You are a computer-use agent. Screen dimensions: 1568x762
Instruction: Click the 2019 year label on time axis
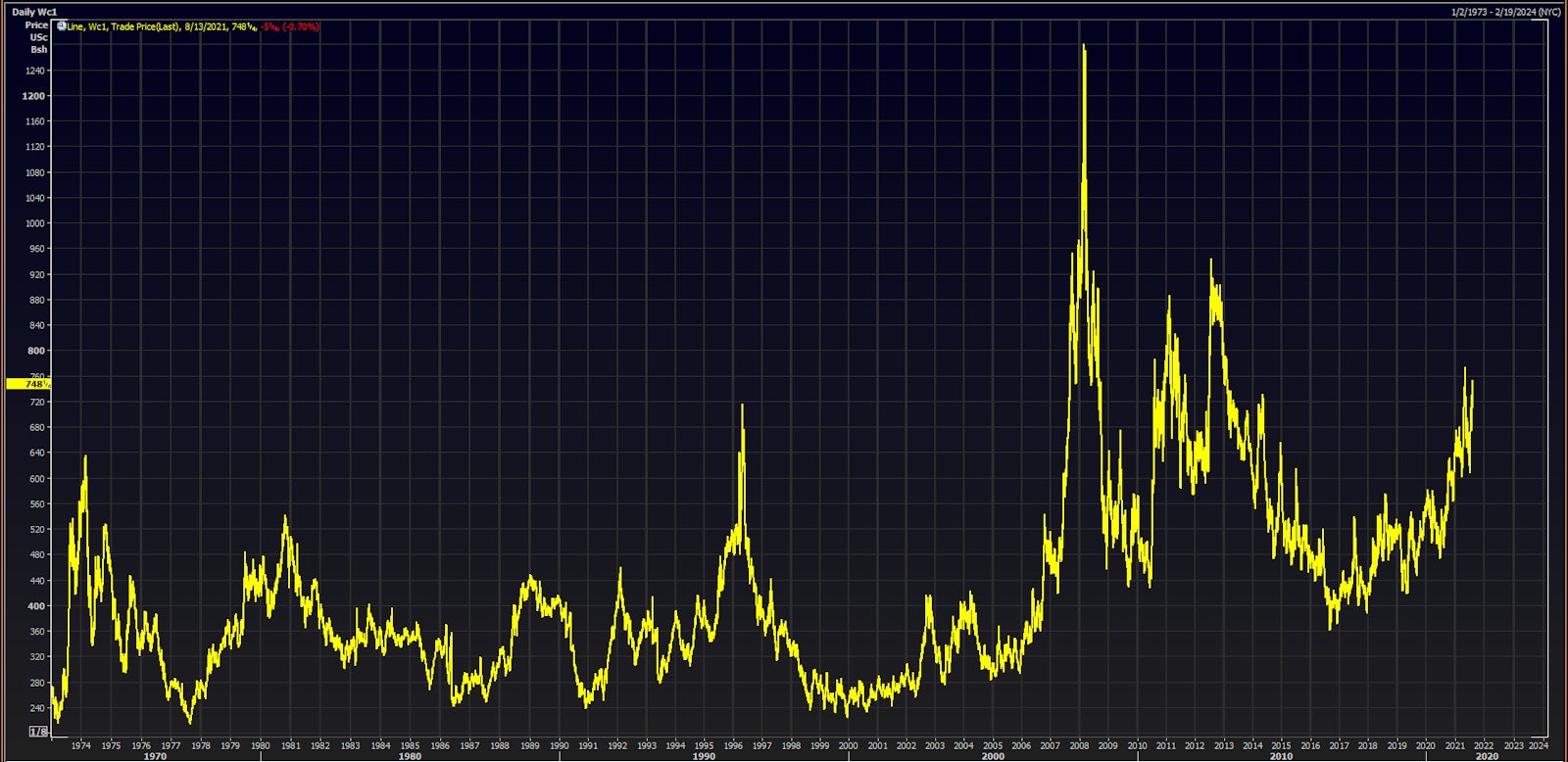click(1396, 745)
